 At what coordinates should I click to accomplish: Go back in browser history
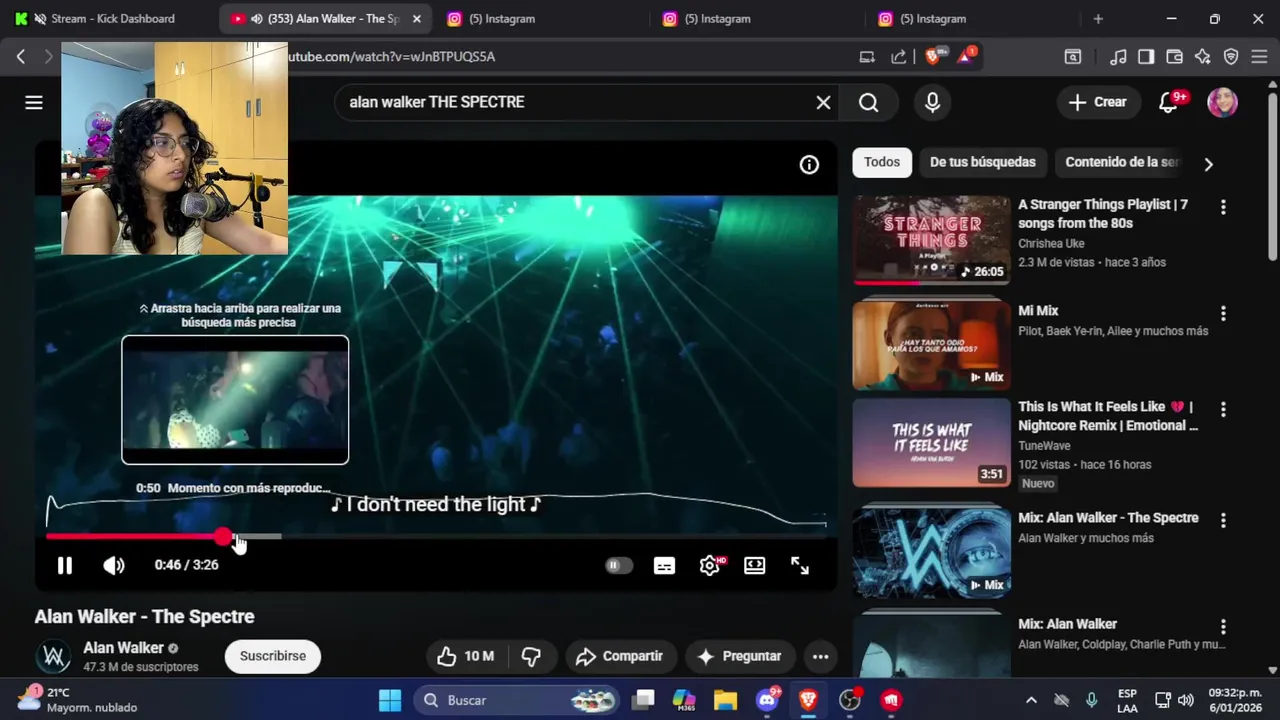(x=20, y=57)
